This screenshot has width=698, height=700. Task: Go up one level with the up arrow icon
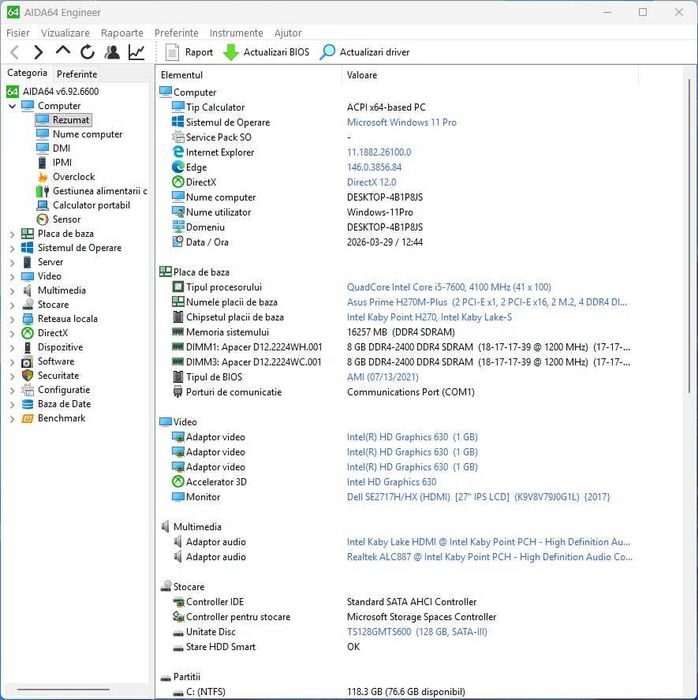pyautogui.click(x=63, y=51)
